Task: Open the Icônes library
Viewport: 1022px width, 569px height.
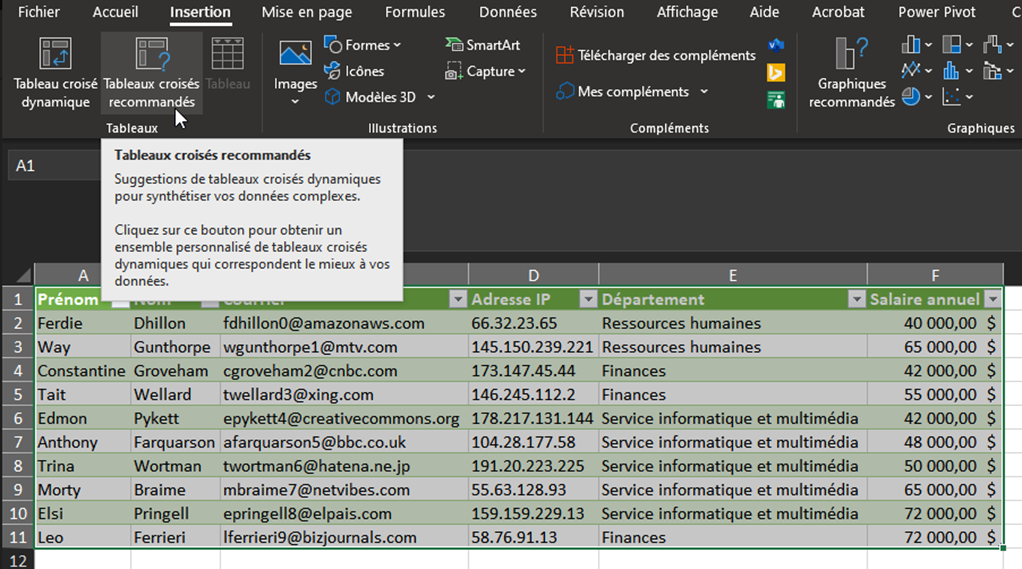Action: (354, 71)
